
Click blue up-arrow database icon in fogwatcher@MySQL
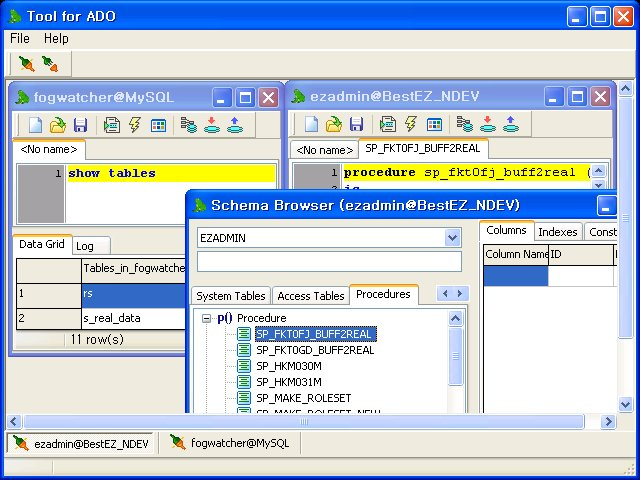[x=235, y=125]
